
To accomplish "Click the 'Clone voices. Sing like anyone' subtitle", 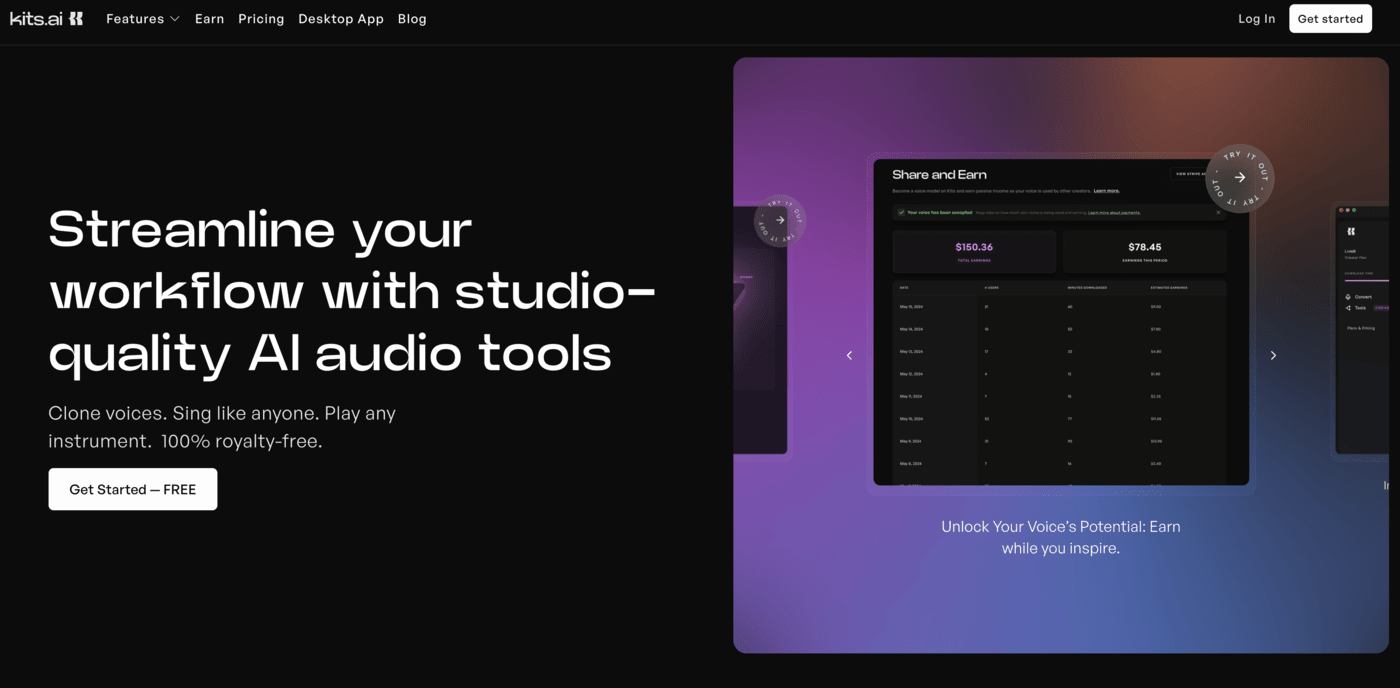I will click(222, 427).
